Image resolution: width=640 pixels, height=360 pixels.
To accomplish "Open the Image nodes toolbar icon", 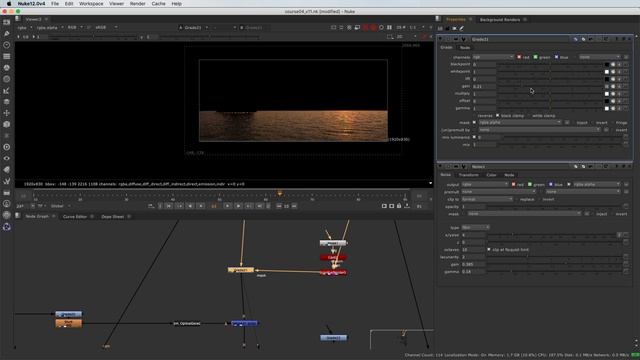I will [7, 22].
